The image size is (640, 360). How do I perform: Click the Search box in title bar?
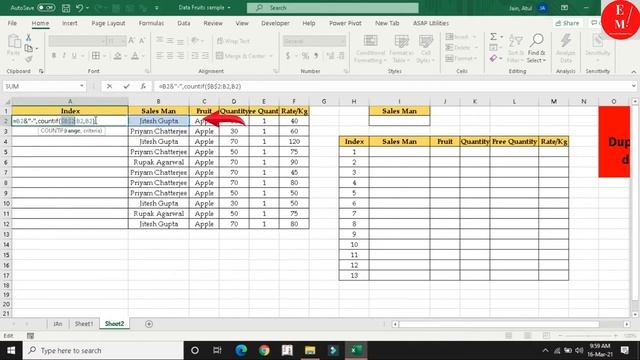click(332, 8)
